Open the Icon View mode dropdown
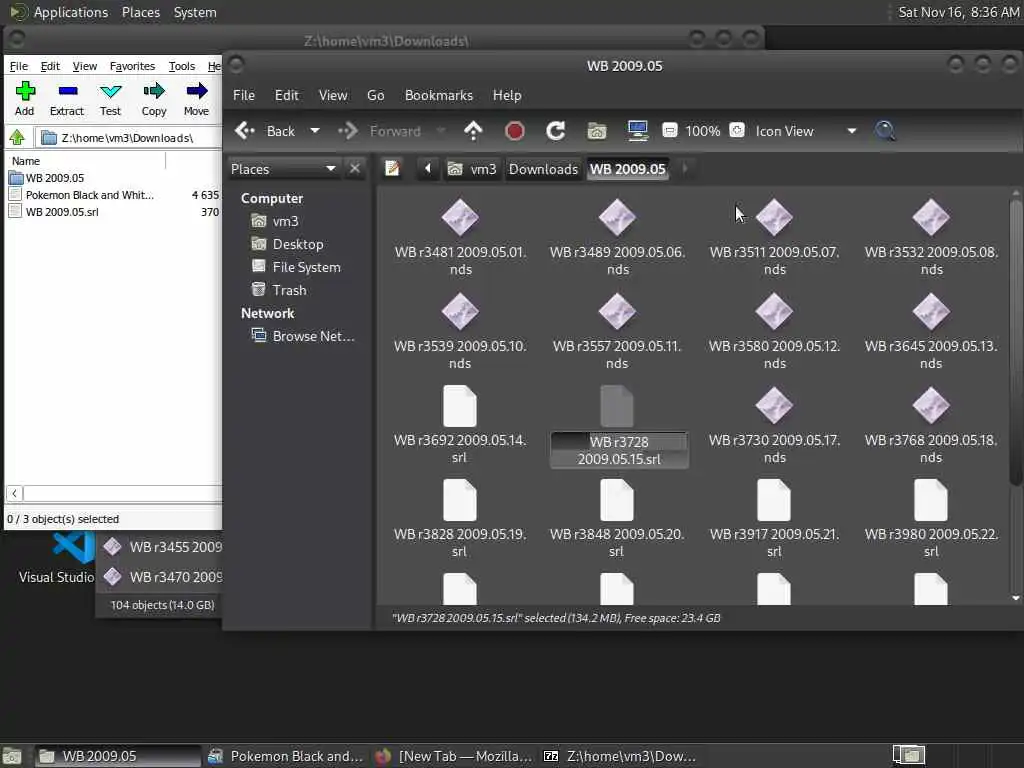 tap(806, 131)
